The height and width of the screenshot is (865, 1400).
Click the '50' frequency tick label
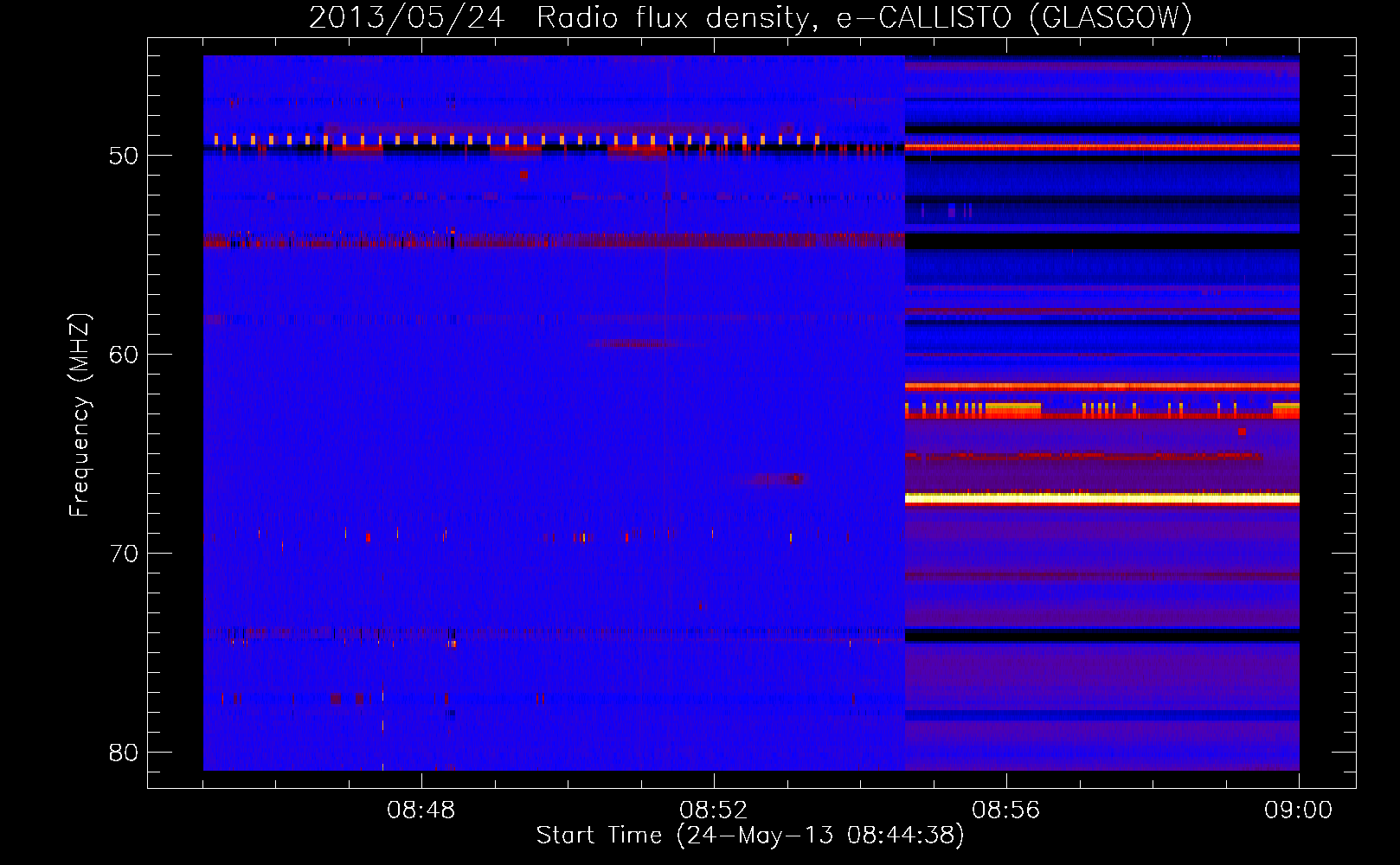(x=124, y=156)
